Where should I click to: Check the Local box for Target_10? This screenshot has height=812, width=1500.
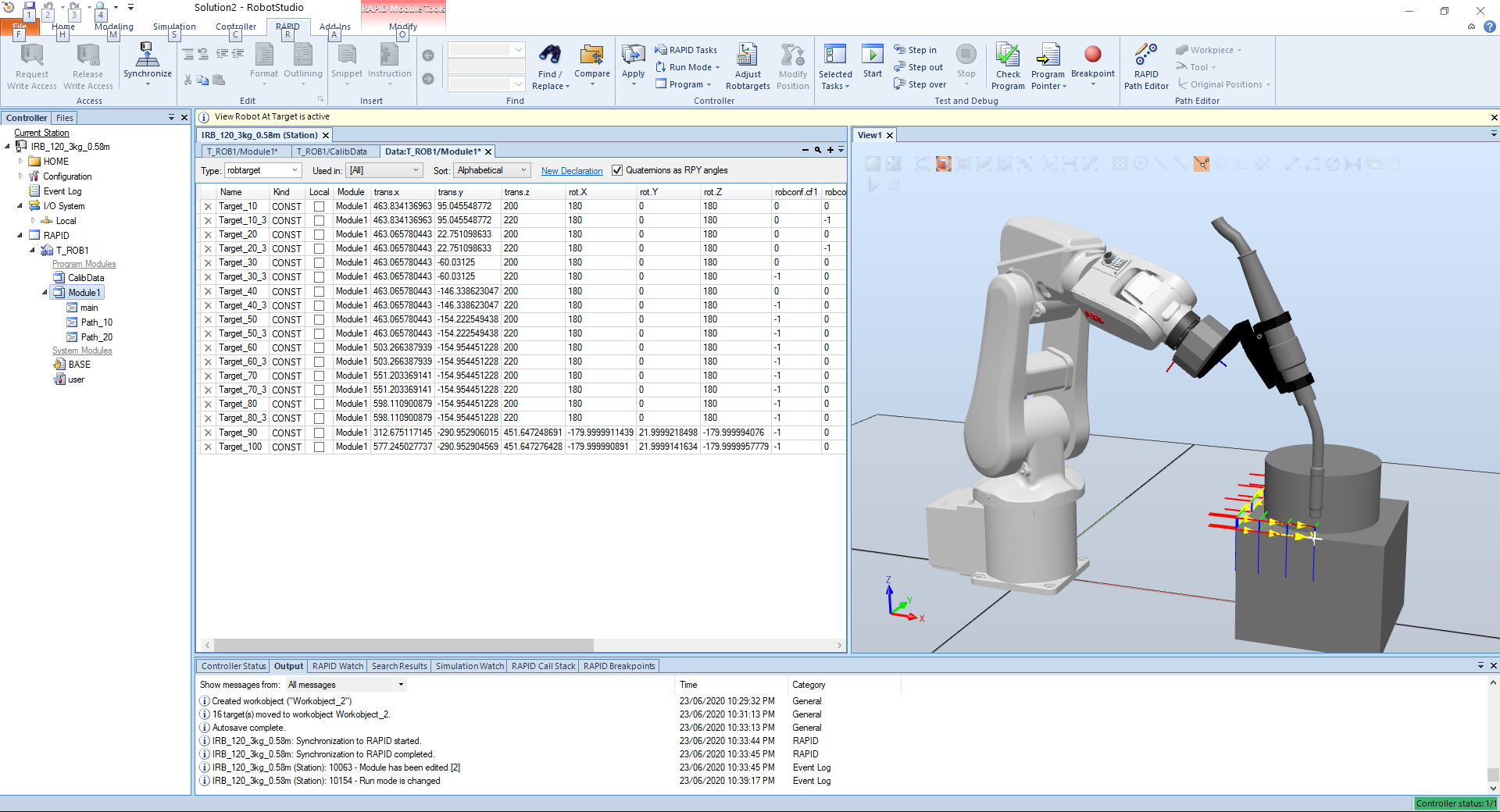[319, 207]
